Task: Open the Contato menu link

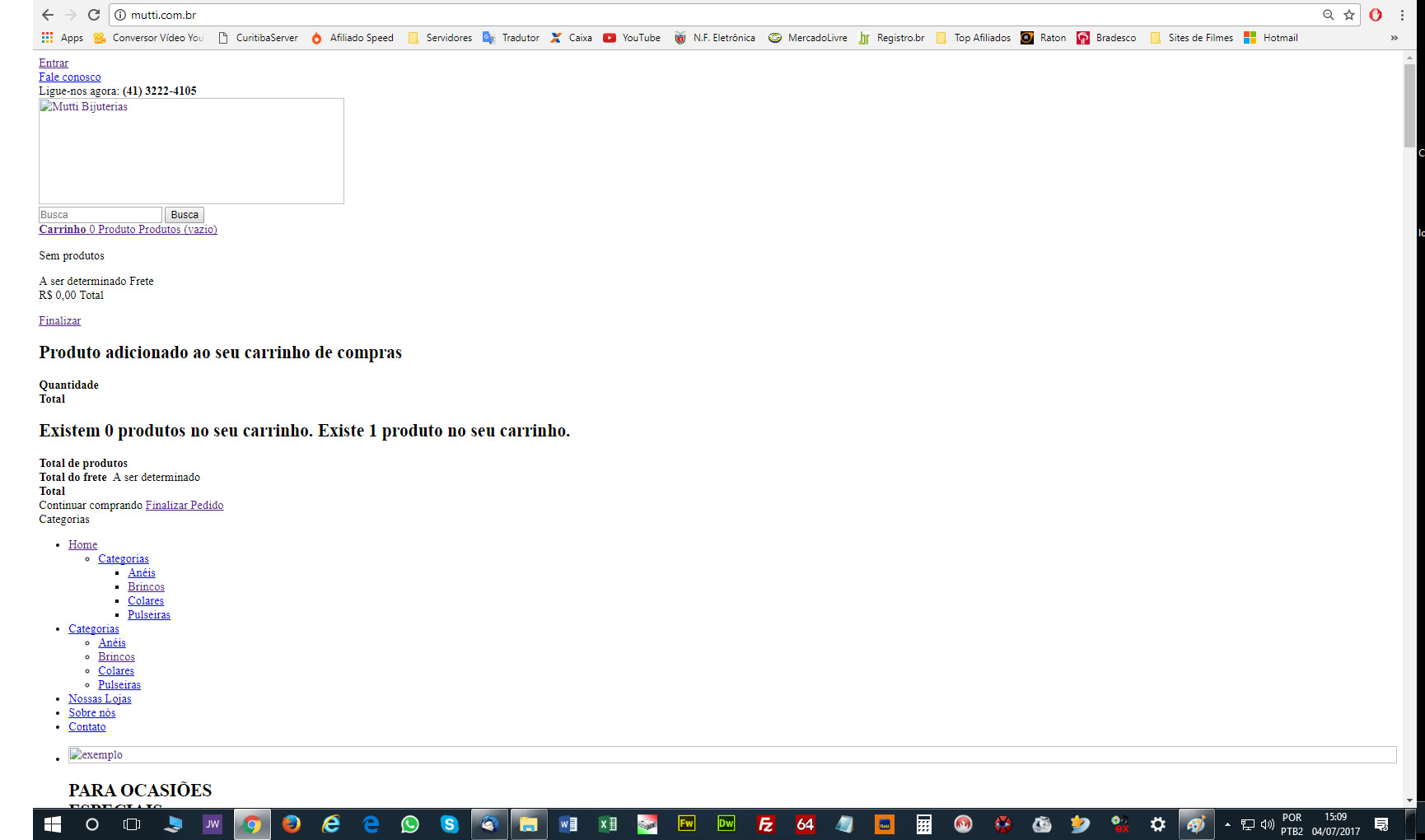Action: click(x=87, y=727)
